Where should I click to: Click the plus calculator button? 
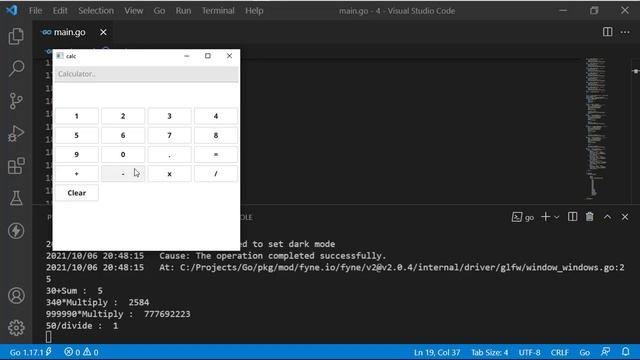tap(76, 173)
